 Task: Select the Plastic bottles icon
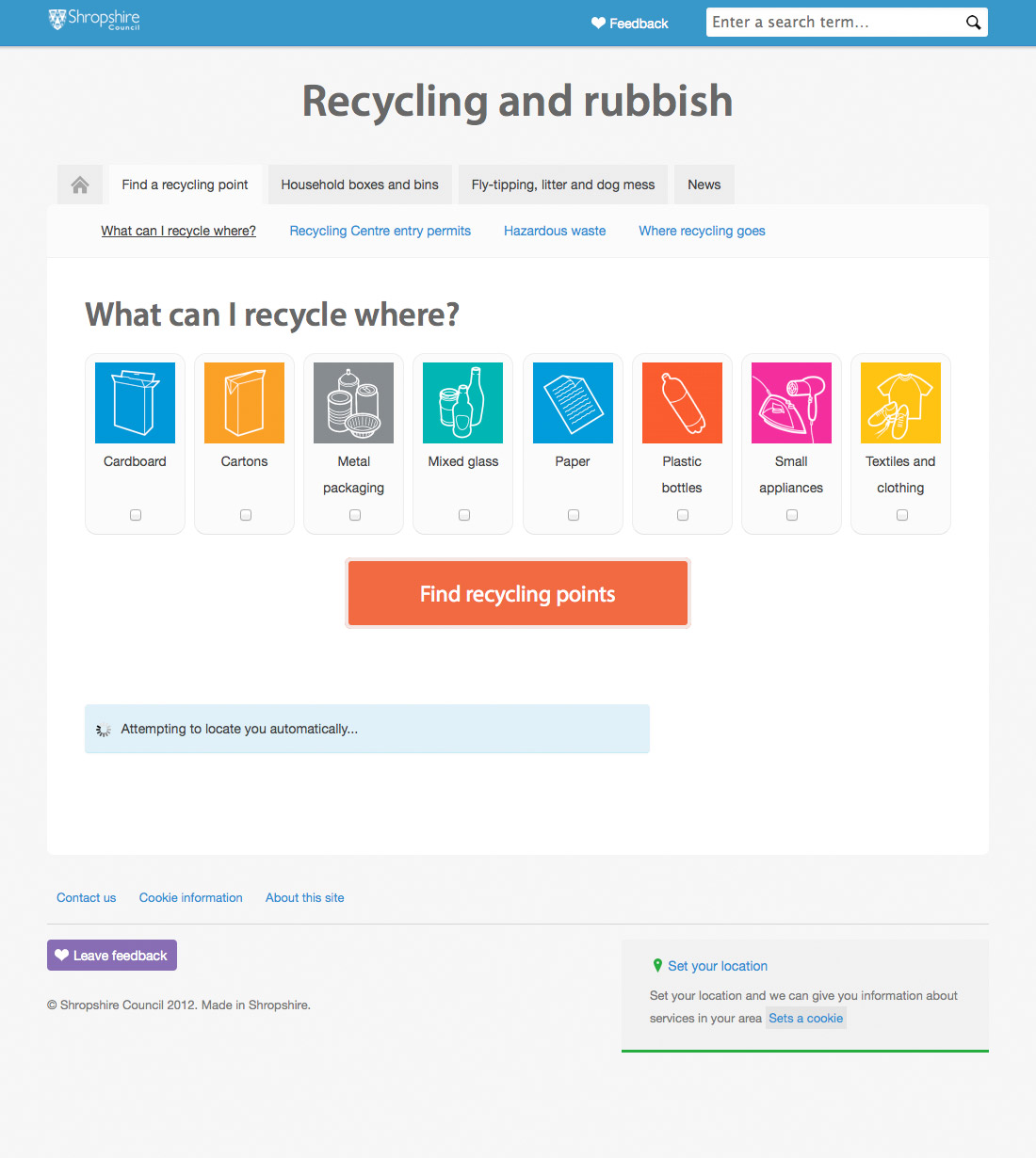tap(682, 403)
